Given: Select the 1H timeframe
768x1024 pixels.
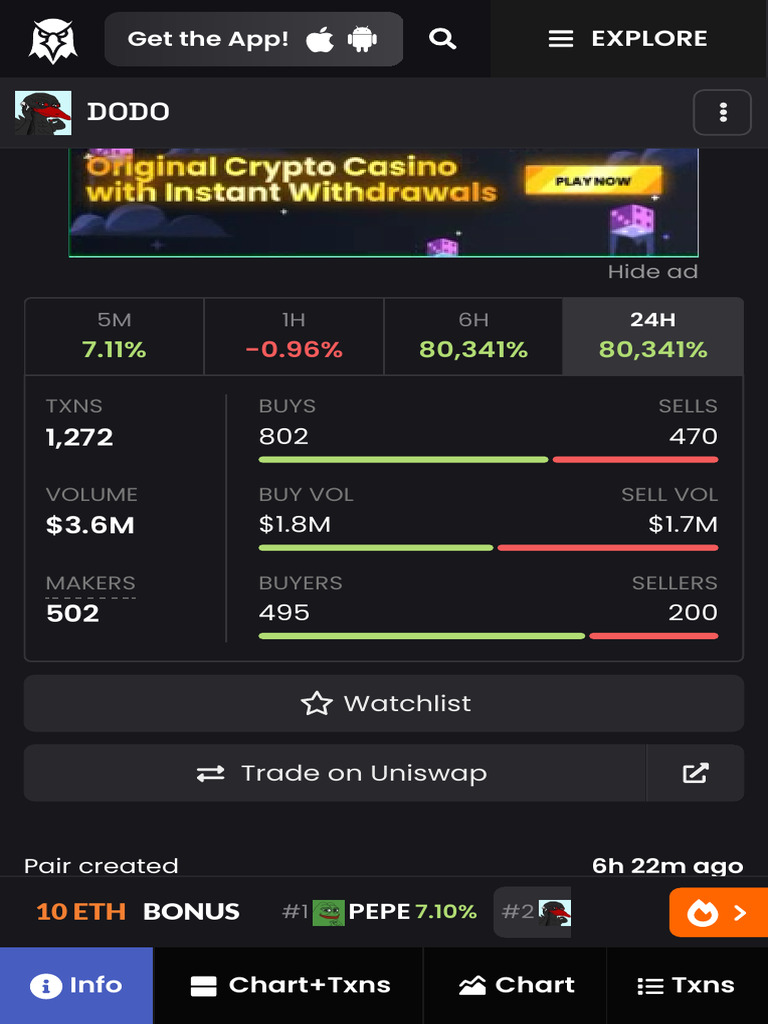Looking at the screenshot, I should [293, 336].
